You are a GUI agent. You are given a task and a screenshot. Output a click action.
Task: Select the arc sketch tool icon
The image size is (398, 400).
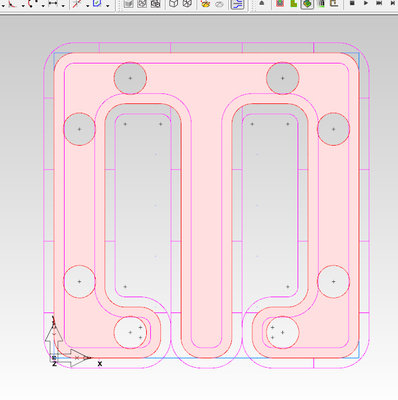[x=32, y=3]
